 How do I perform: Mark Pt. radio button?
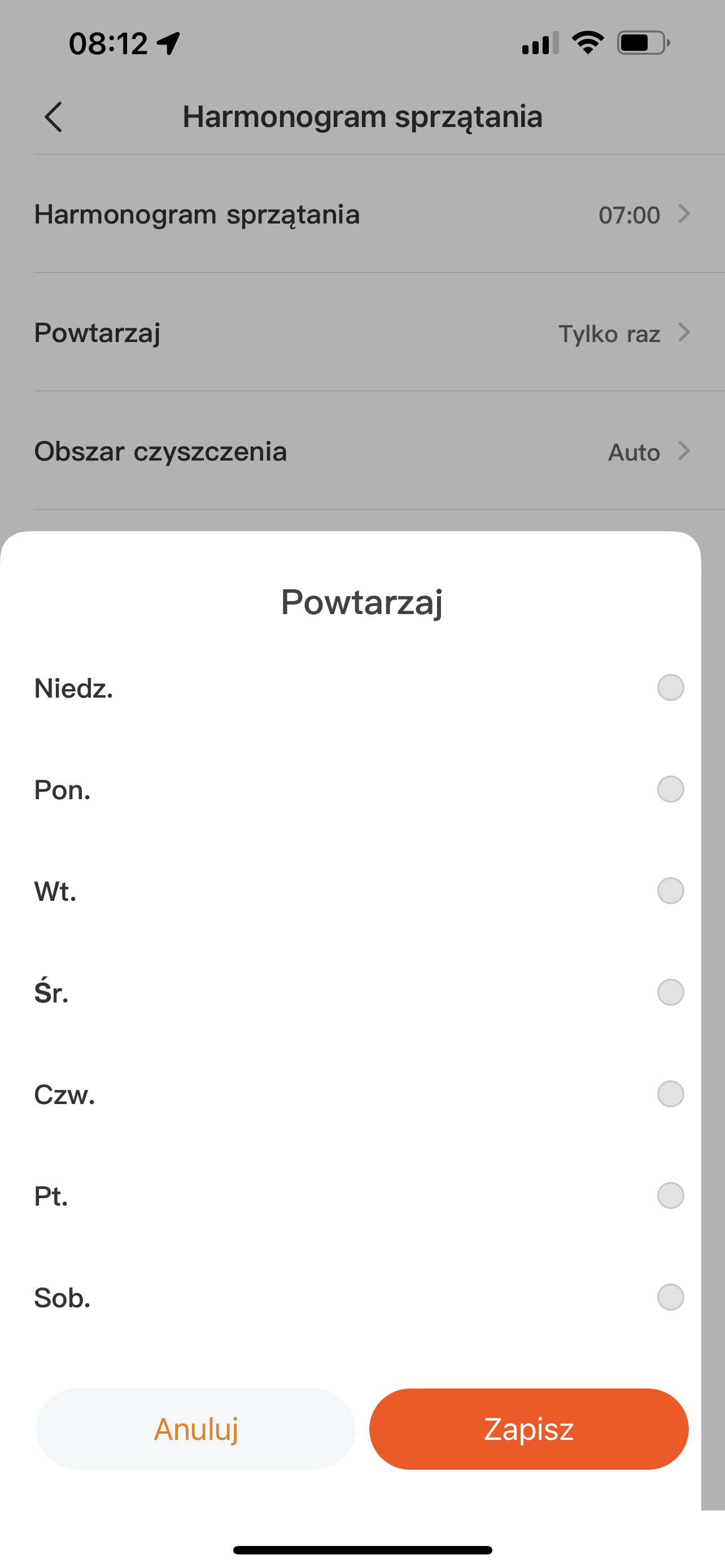670,1195
